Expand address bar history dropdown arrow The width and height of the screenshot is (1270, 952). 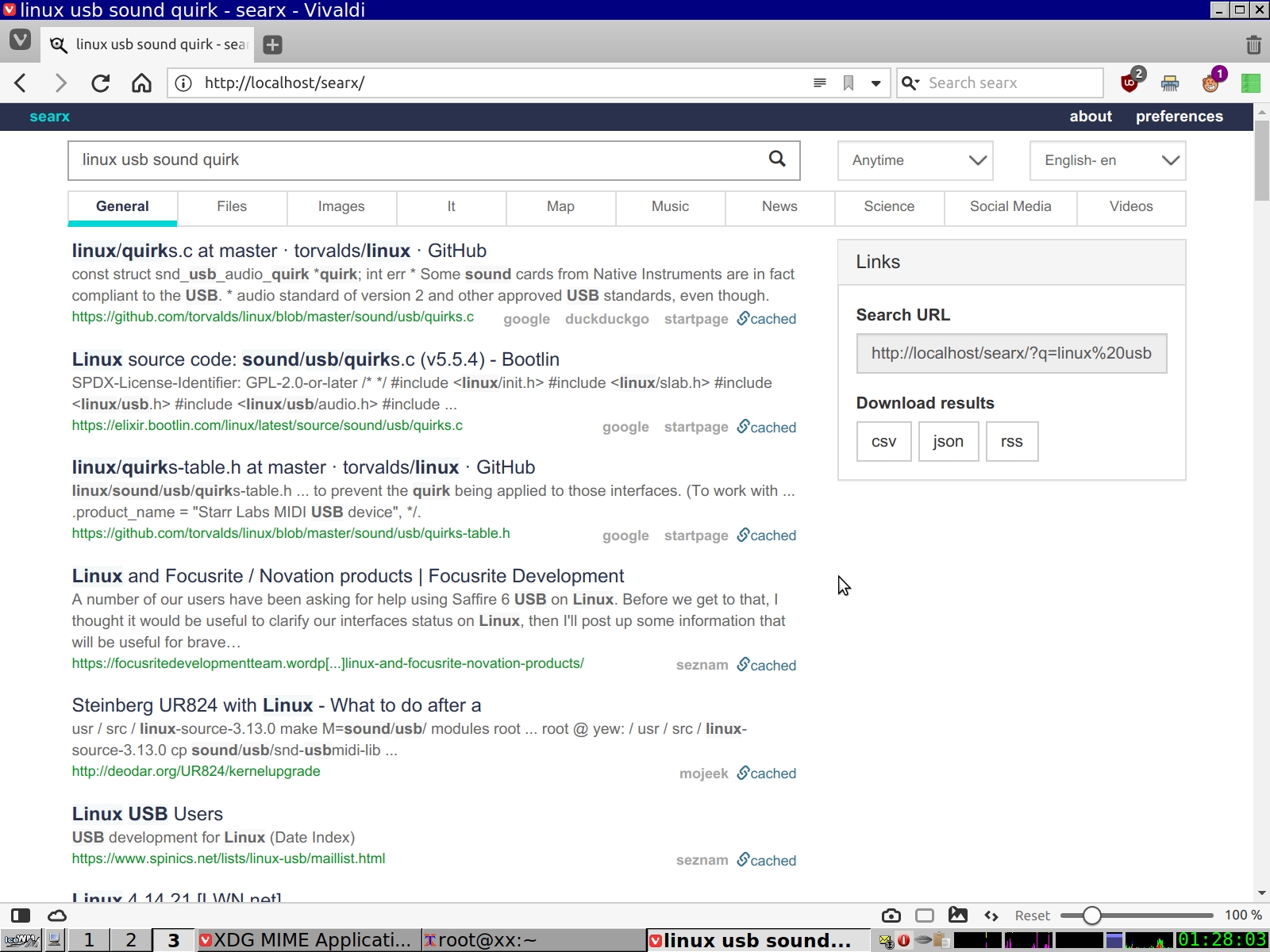(x=876, y=83)
